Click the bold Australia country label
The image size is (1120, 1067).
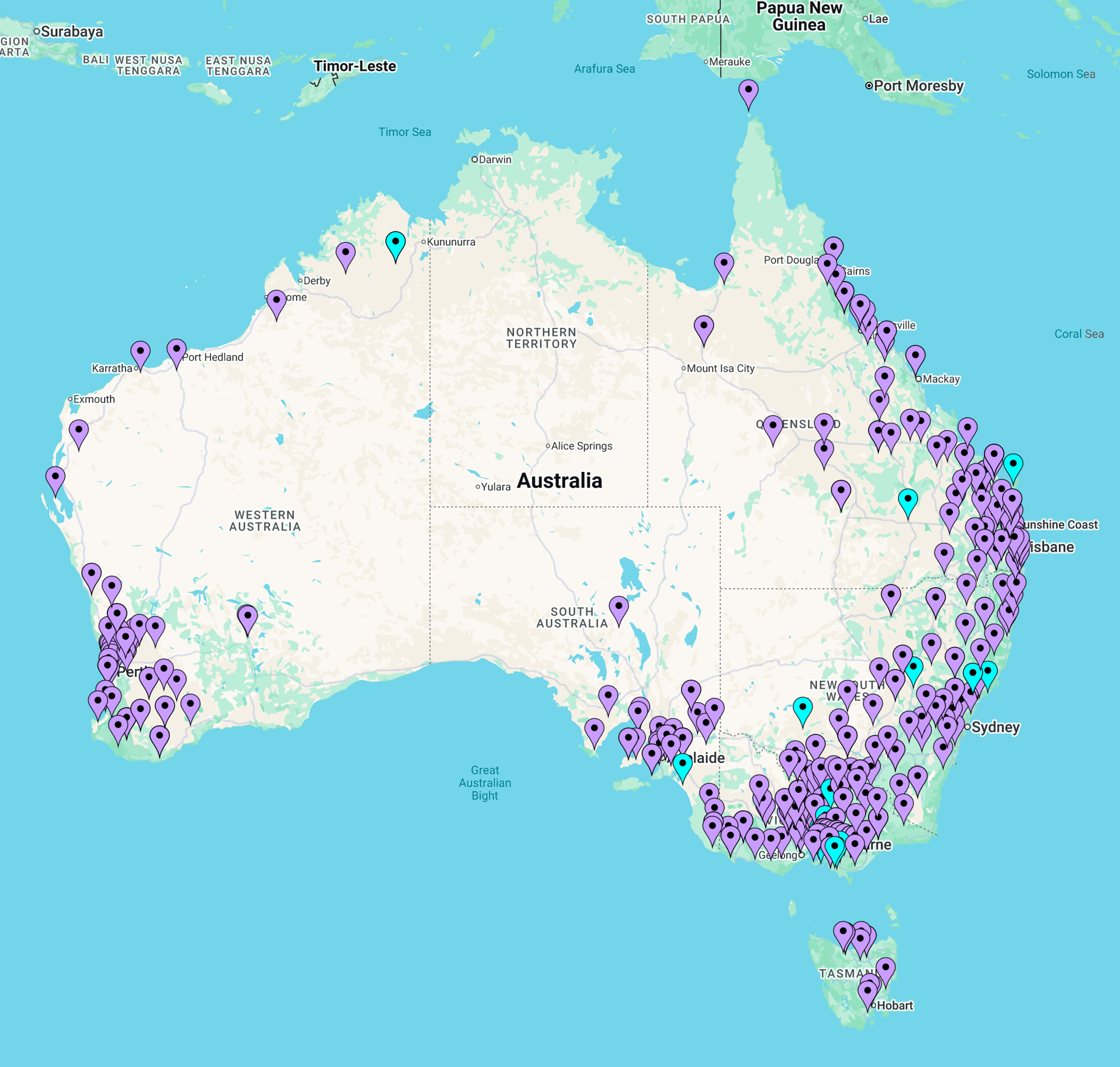pos(559,481)
